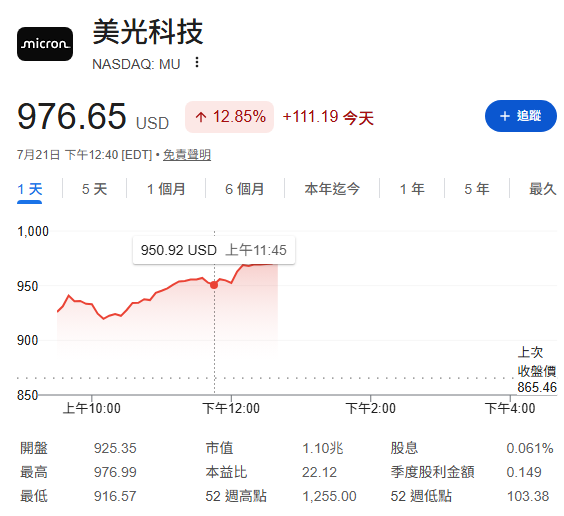Select the 1 天 tab

pyautogui.click(x=29, y=189)
